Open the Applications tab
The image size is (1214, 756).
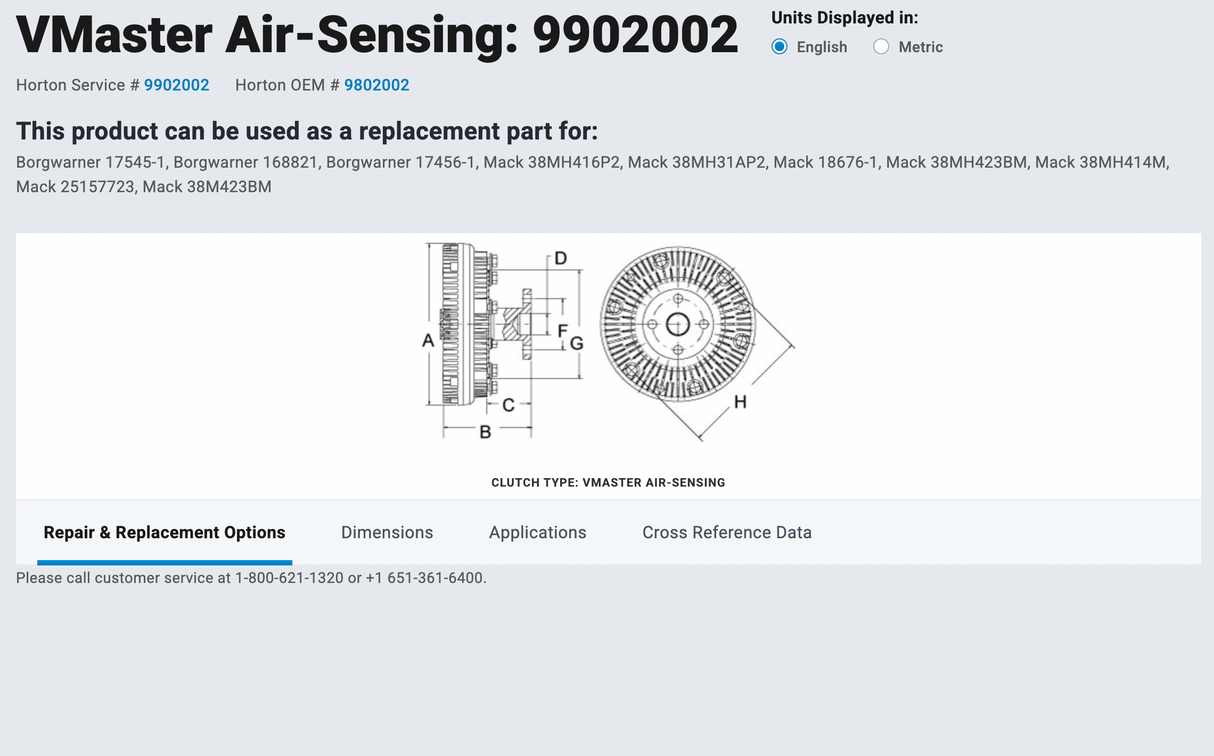(538, 532)
